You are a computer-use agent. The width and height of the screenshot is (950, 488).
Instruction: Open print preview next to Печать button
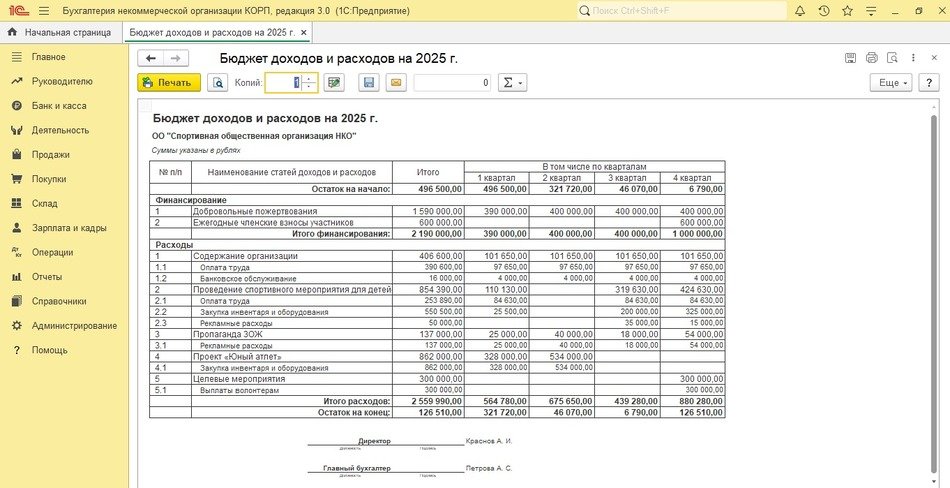coord(219,83)
